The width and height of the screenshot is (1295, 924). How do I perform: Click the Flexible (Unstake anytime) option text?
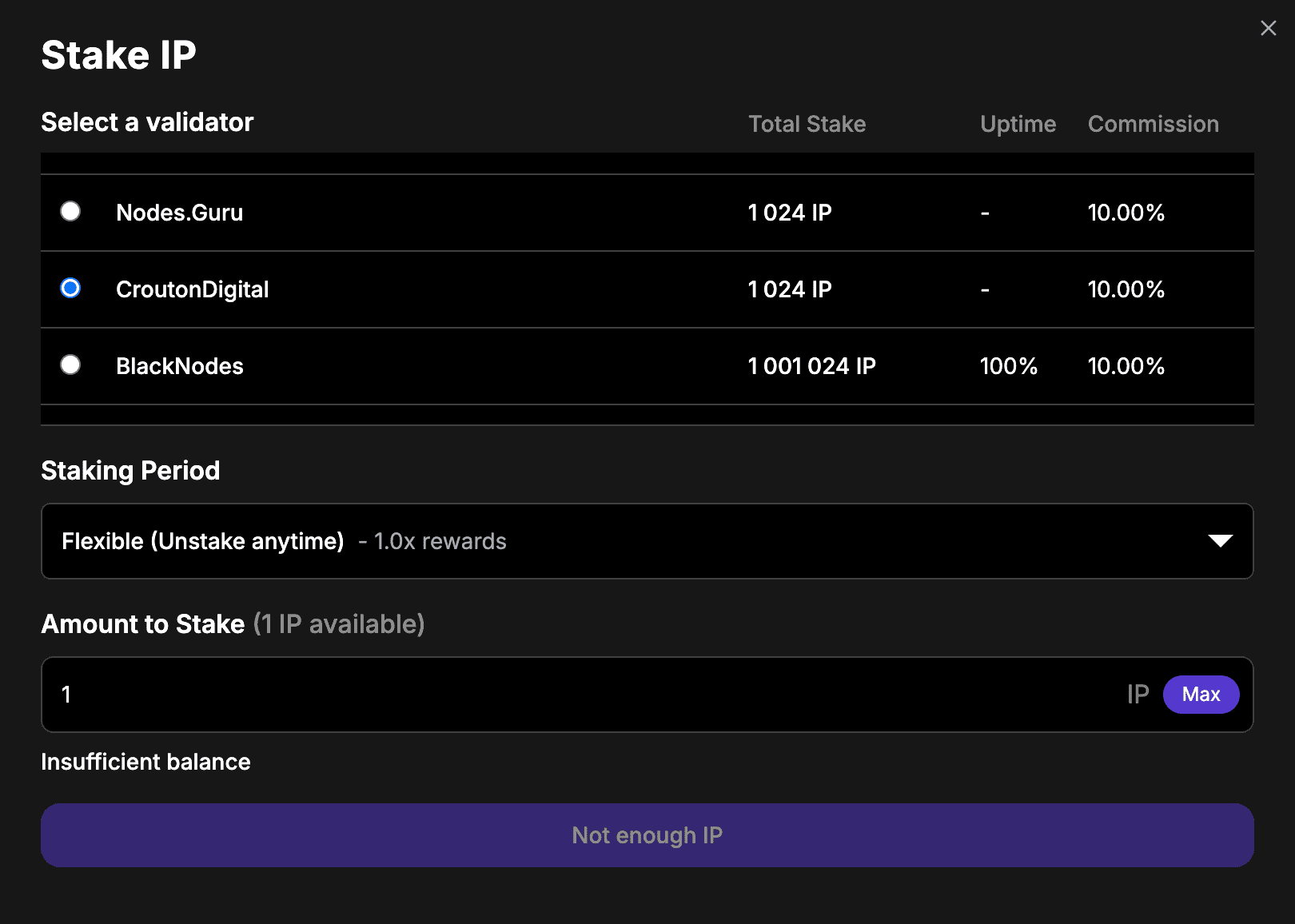(202, 541)
